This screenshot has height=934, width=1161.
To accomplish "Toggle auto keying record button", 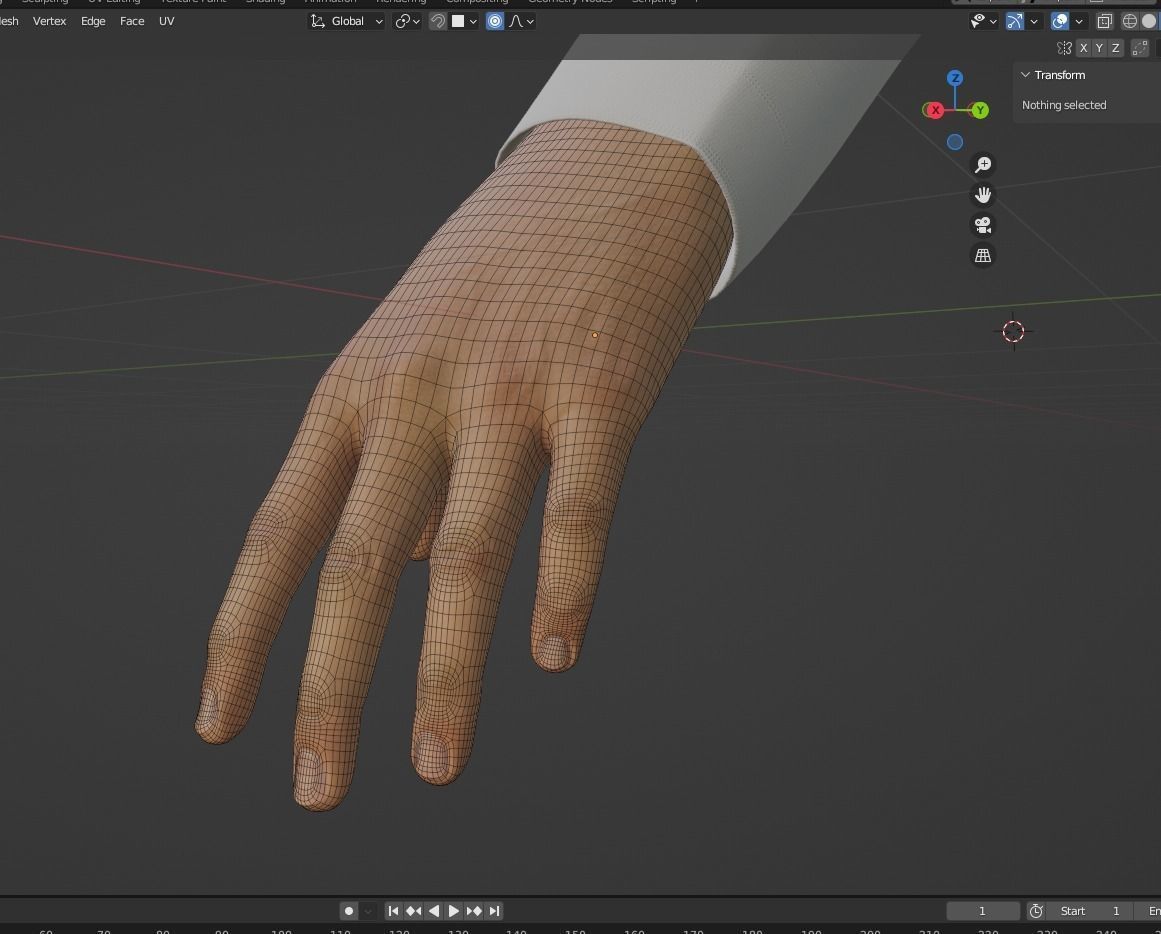I will pyautogui.click(x=349, y=910).
